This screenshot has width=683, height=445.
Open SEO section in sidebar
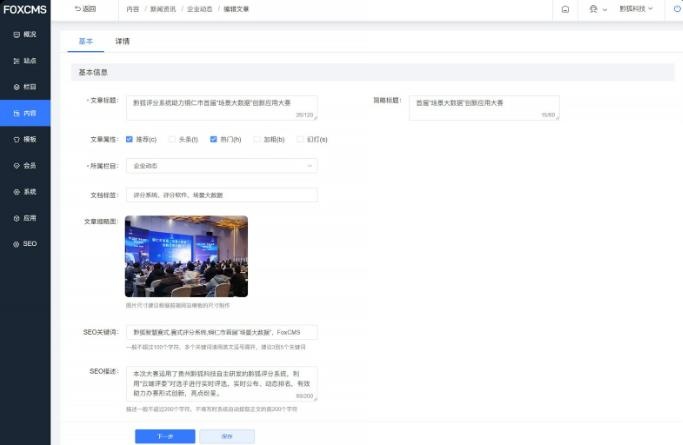point(25,244)
